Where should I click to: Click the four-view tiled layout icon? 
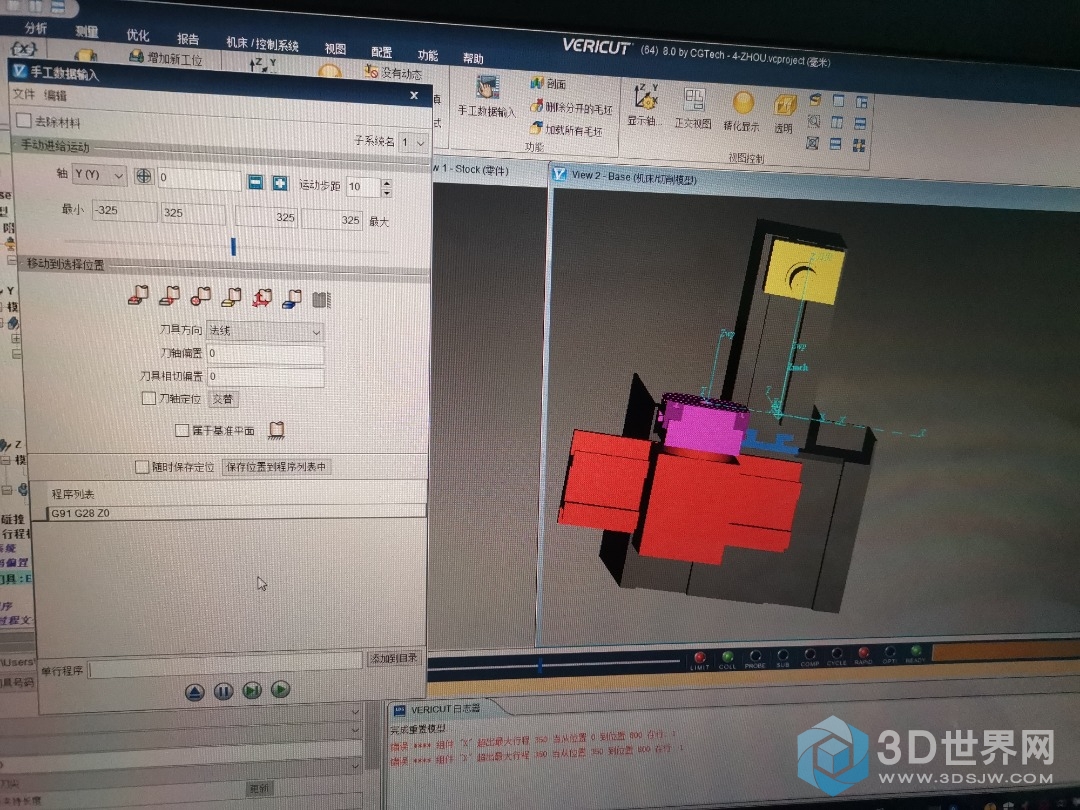click(859, 145)
